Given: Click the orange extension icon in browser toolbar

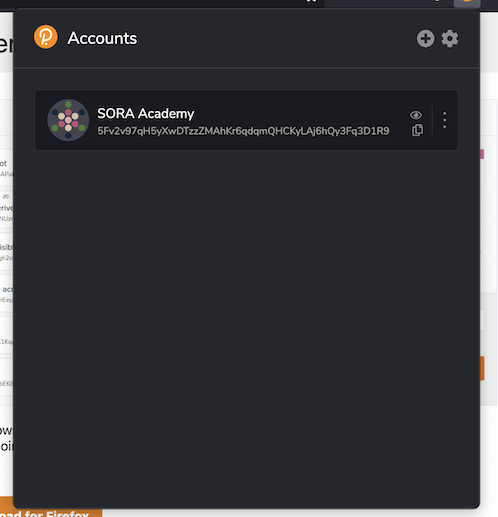Looking at the screenshot, I should (467, 3).
